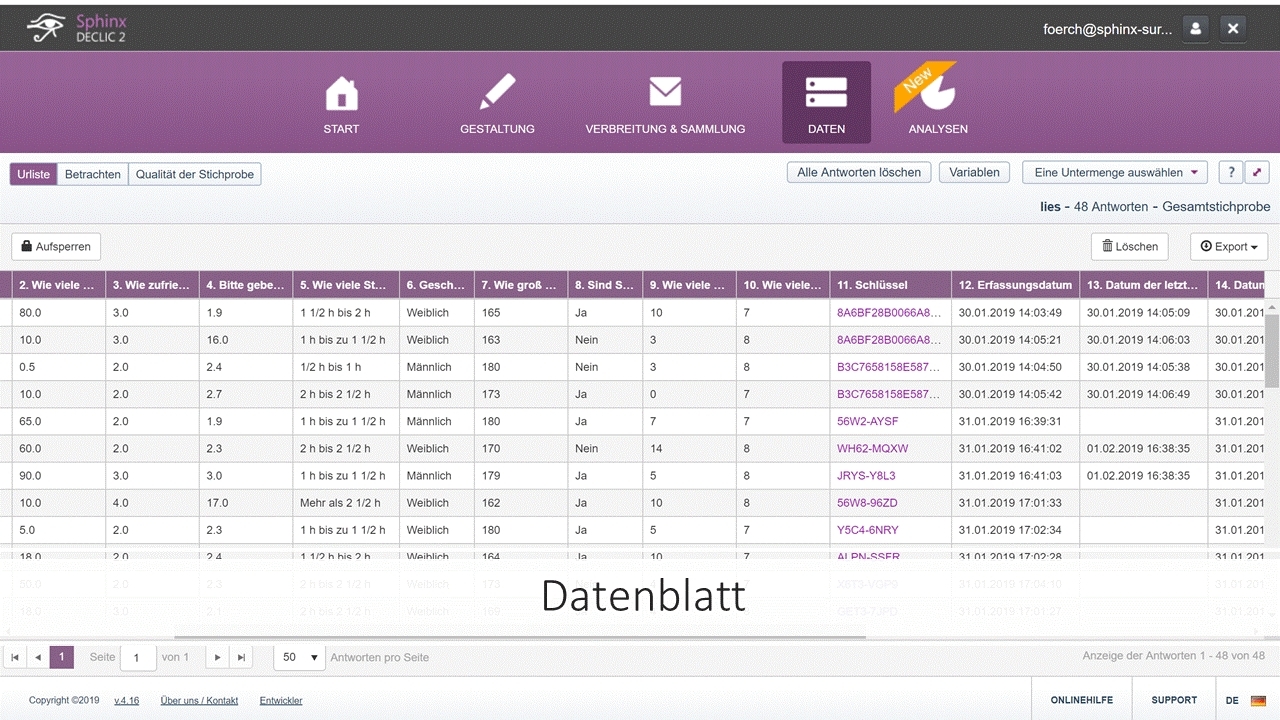
Task: Open key link 56W8-96ZD
Action: pos(867,503)
